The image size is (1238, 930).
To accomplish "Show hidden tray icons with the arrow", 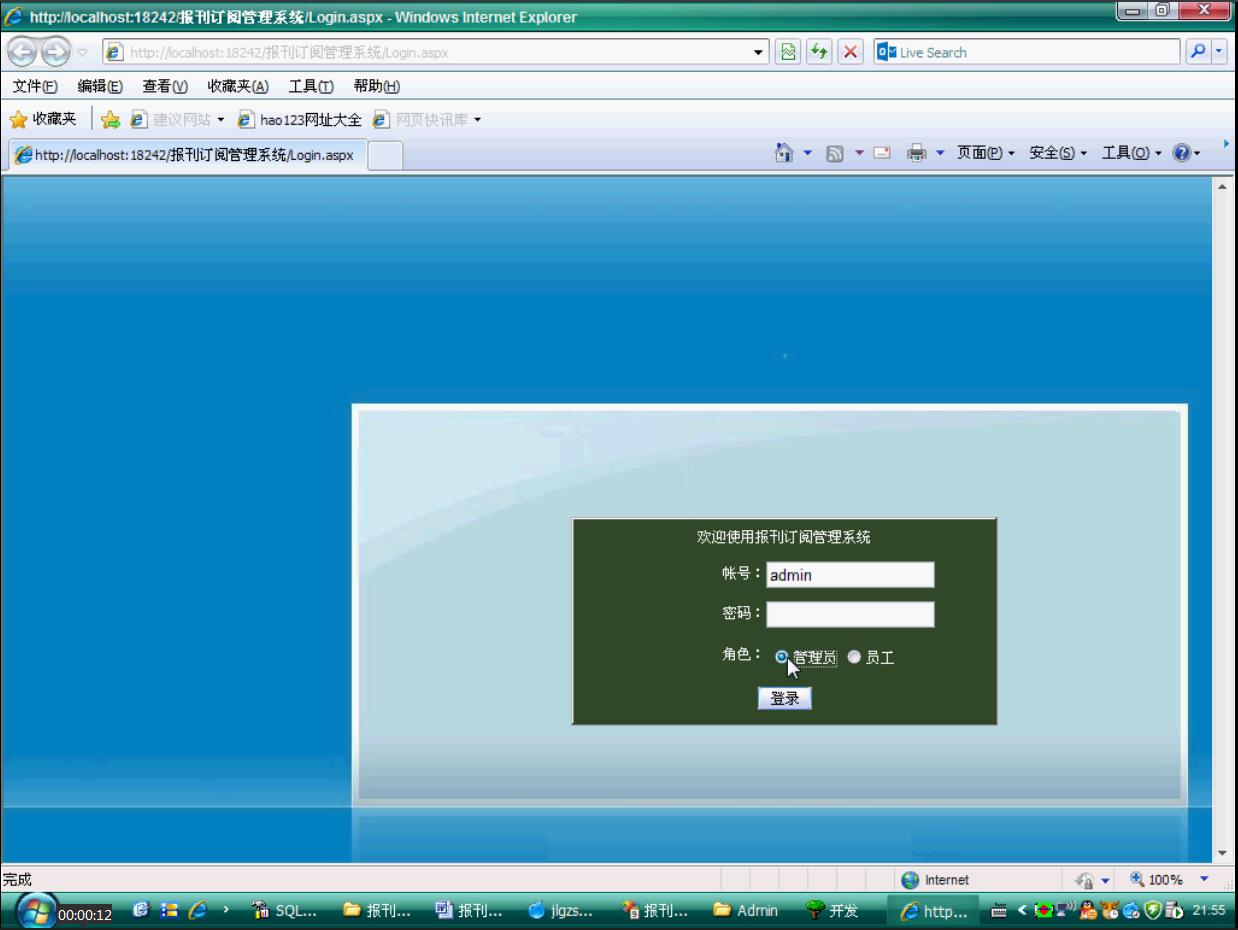I will 1022,911.
